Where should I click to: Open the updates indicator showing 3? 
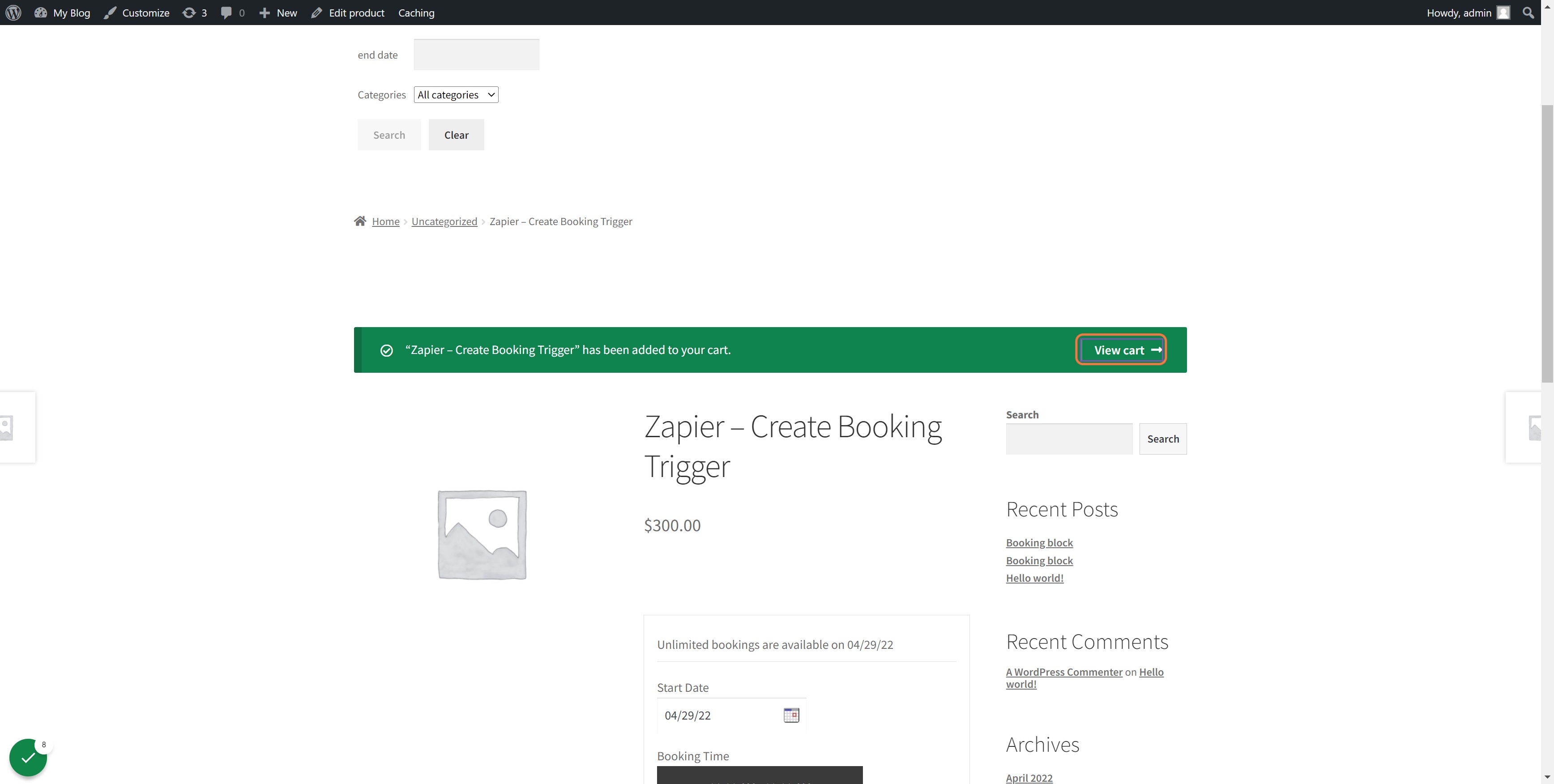click(194, 13)
